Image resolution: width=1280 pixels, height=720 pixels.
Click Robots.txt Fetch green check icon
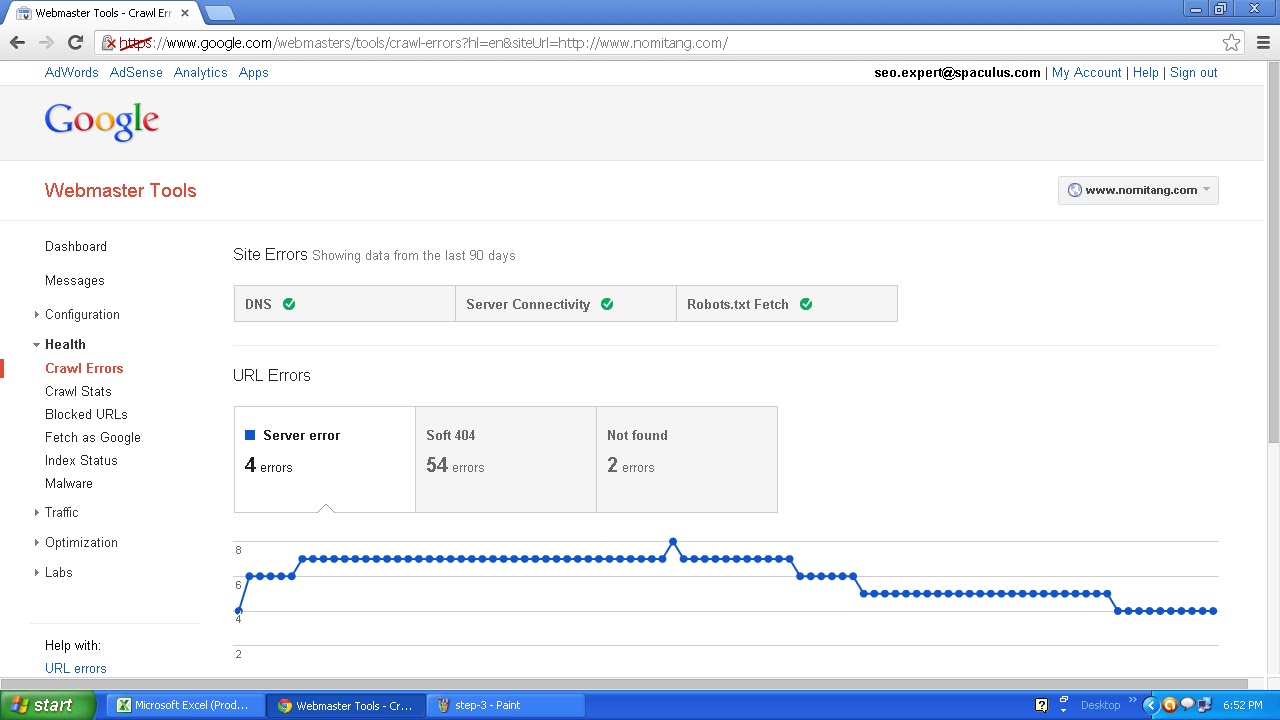(x=806, y=304)
